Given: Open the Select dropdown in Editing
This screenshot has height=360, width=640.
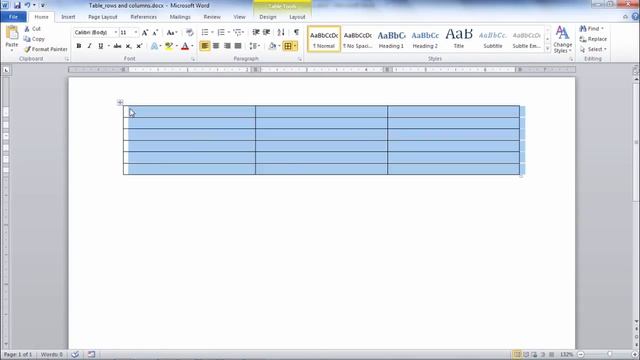Looking at the screenshot, I should point(593,49).
